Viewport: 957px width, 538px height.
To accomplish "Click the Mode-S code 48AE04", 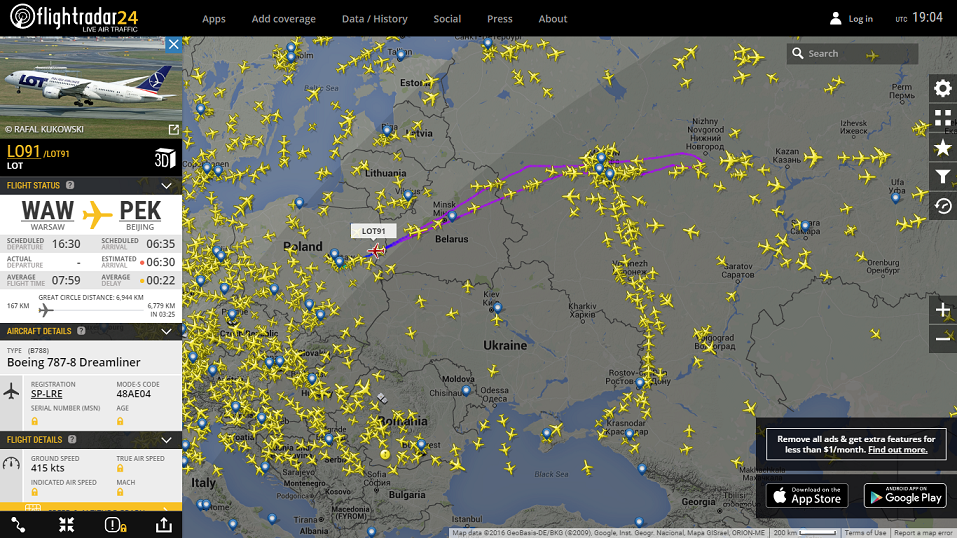I will (x=134, y=394).
